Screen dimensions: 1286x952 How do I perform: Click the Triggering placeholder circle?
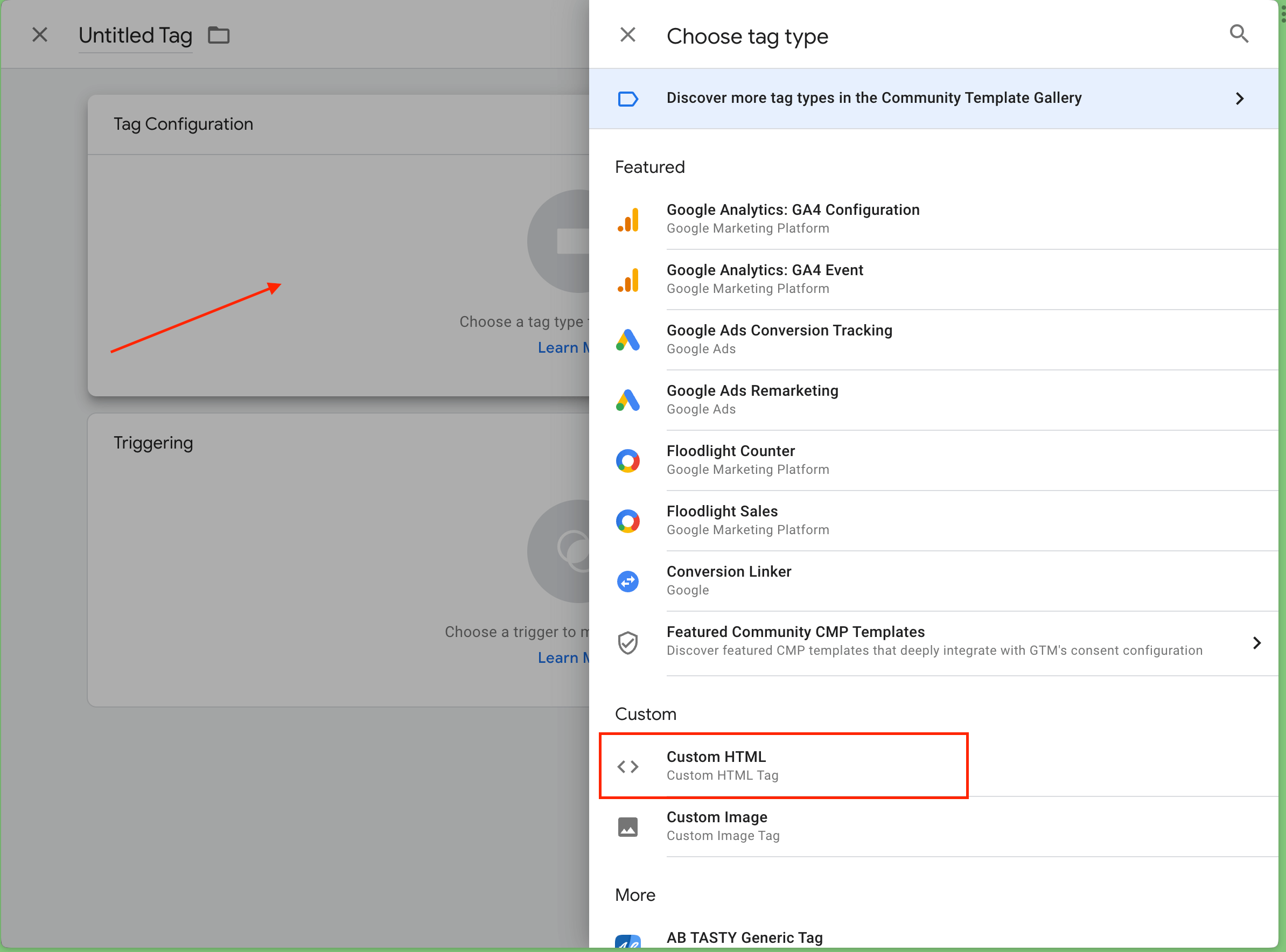pos(559,551)
